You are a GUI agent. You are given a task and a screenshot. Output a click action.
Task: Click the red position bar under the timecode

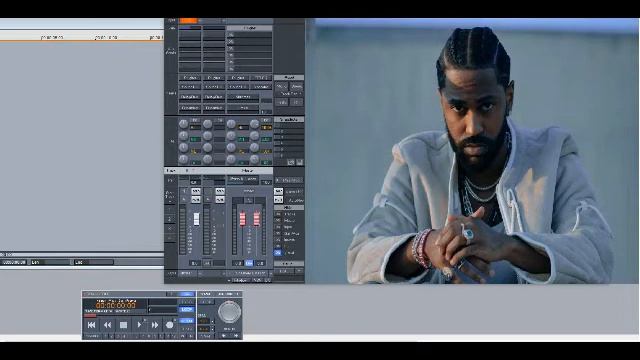(90, 315)
